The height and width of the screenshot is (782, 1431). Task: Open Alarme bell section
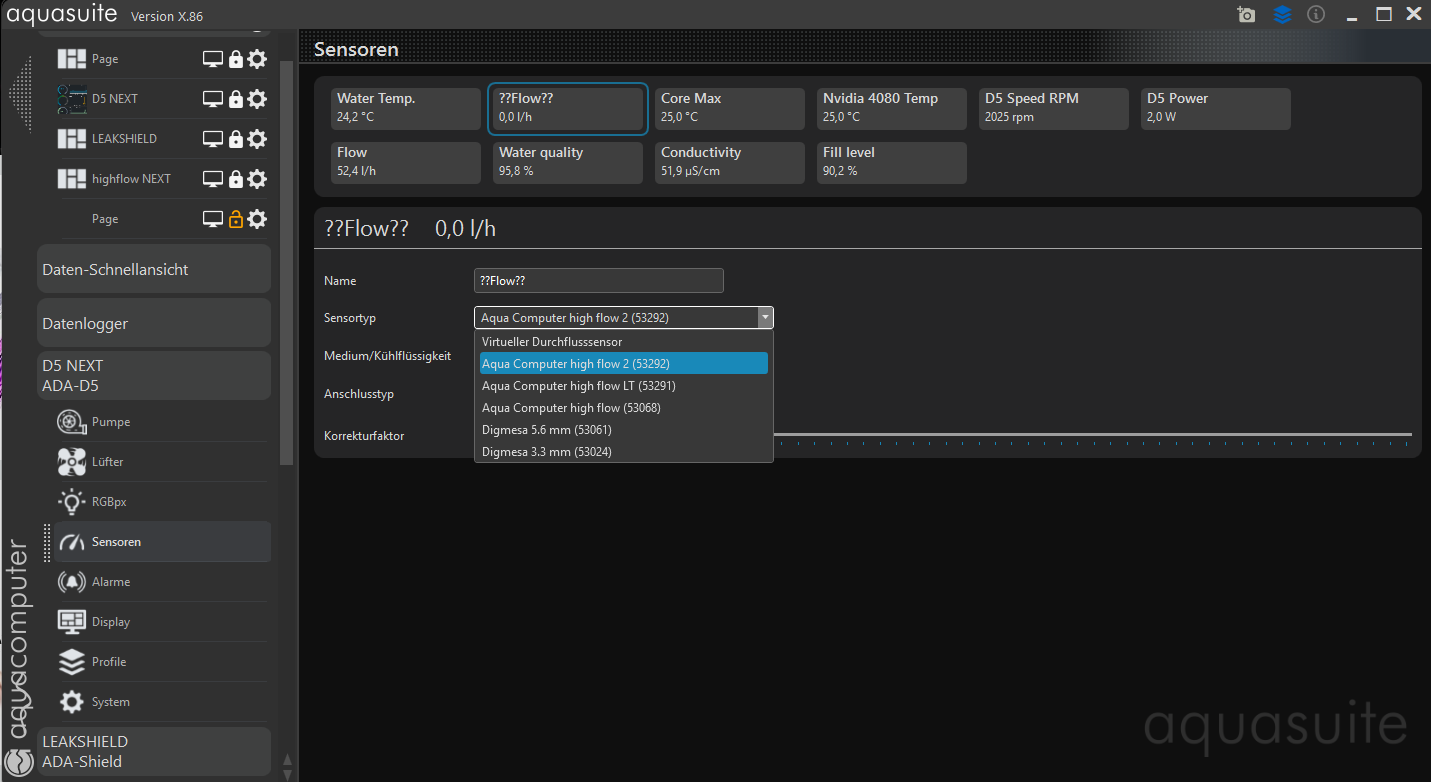pos(110,582)
